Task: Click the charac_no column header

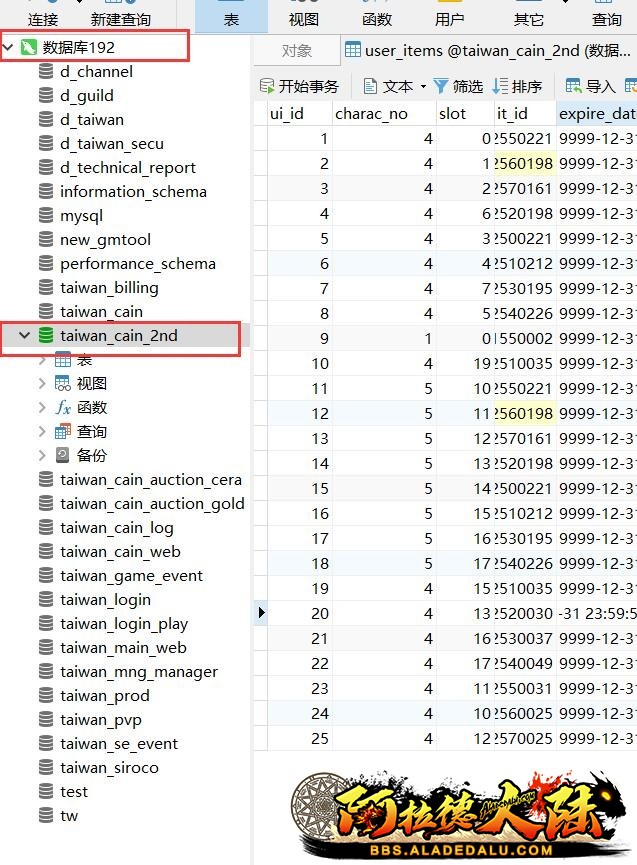Action: click(x=371, y=113)
